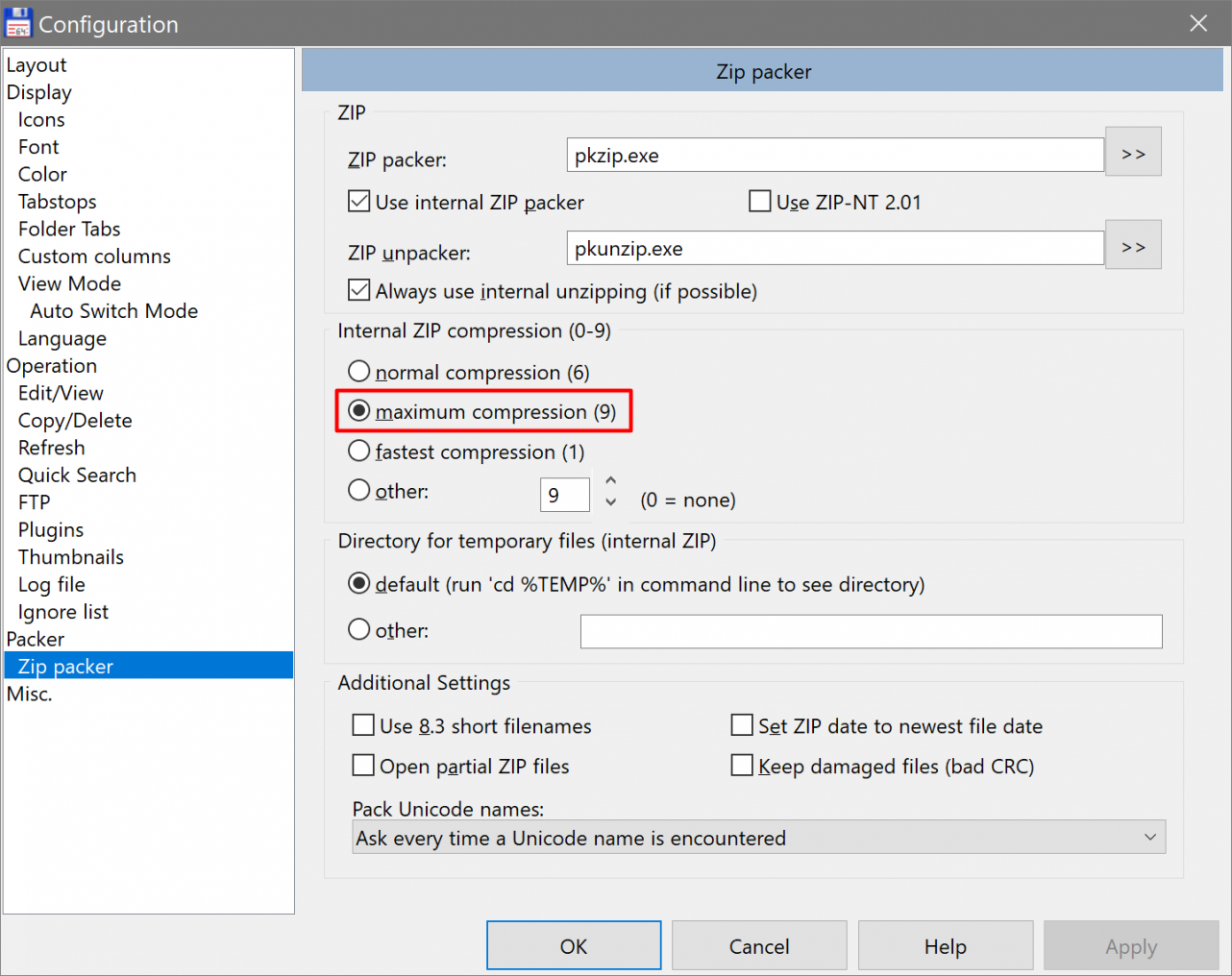Go to Folder Tabs settings
Screen dimensions: 1232x976
[x=69, y=230]
